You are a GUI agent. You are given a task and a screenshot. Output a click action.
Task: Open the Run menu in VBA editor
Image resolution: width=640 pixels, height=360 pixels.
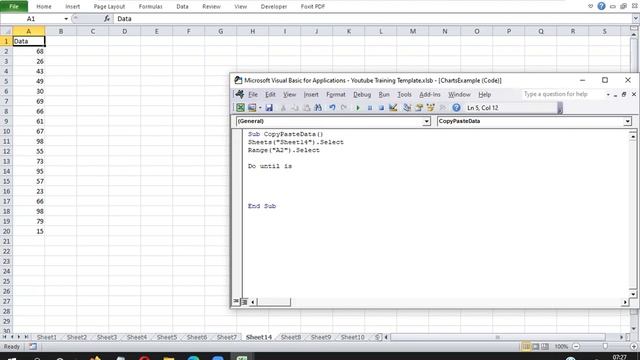coord(384,94)
